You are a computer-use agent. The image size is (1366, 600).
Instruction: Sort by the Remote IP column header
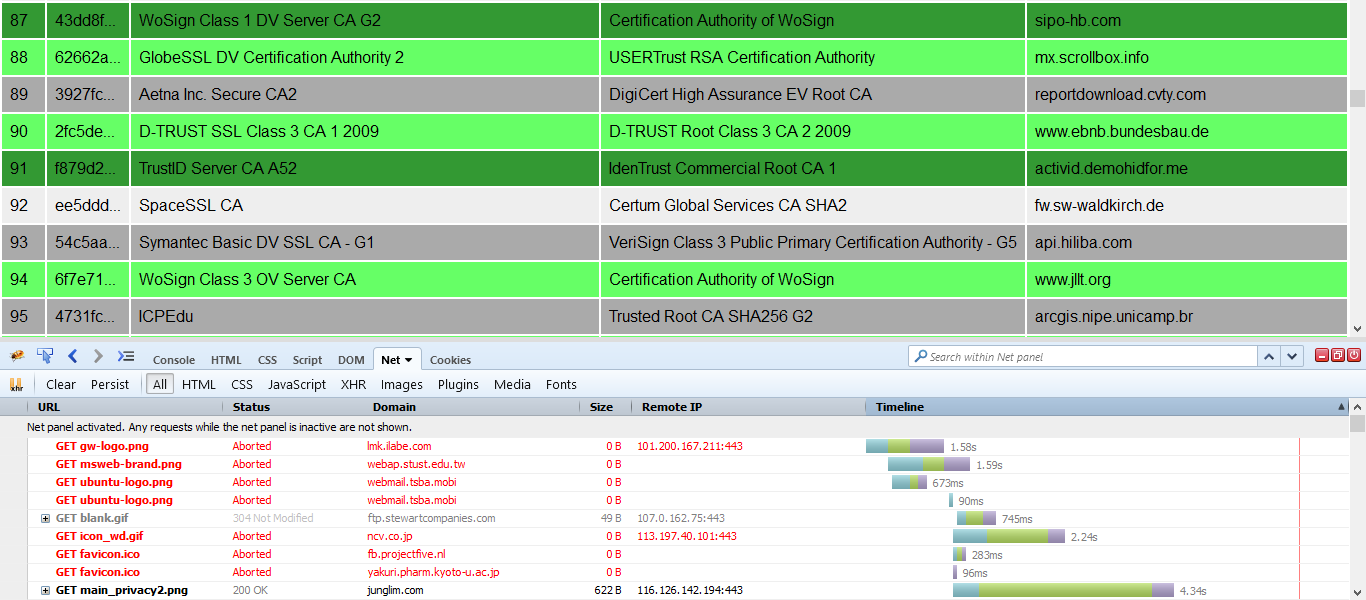(748, 407)
